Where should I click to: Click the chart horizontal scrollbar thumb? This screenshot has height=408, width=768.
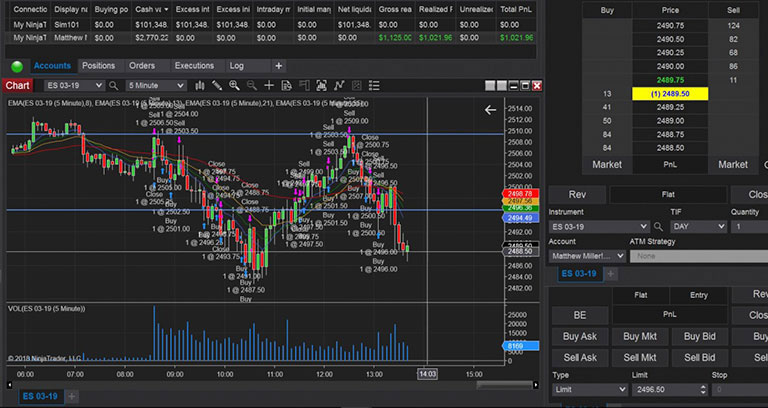[504, 385]
